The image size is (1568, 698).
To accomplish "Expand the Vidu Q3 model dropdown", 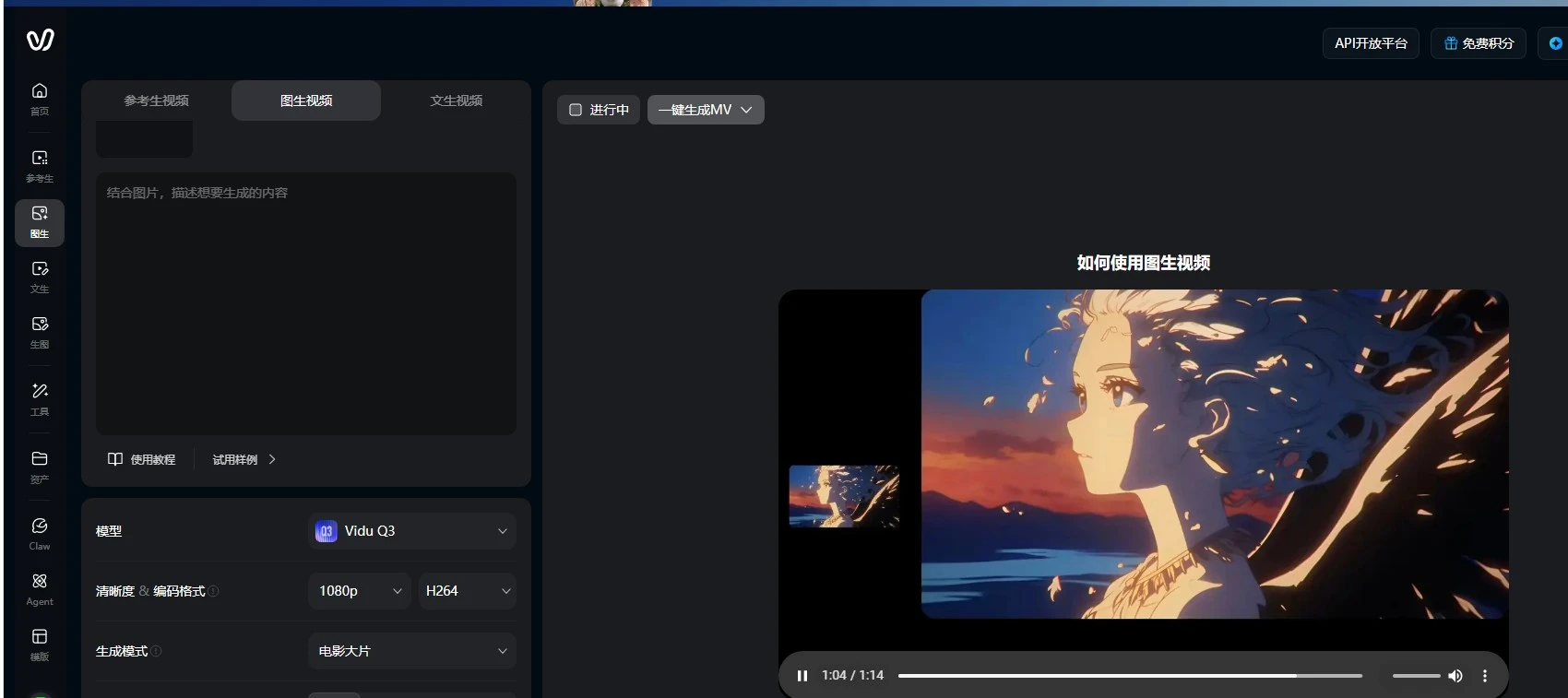I will click(411, 531).
